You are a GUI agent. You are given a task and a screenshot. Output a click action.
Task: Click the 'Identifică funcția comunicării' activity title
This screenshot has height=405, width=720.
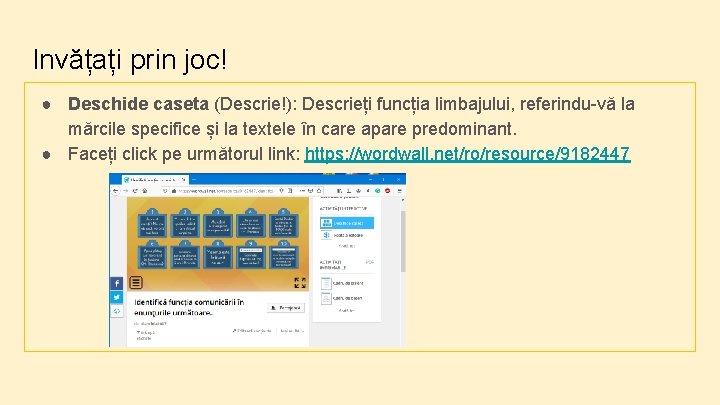coord(189,307)
